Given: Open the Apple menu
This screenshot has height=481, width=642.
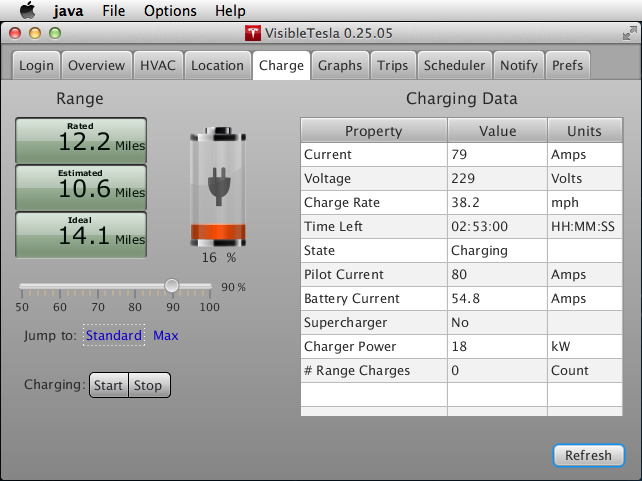Looking at the screenshot, I should click(27, 10).
